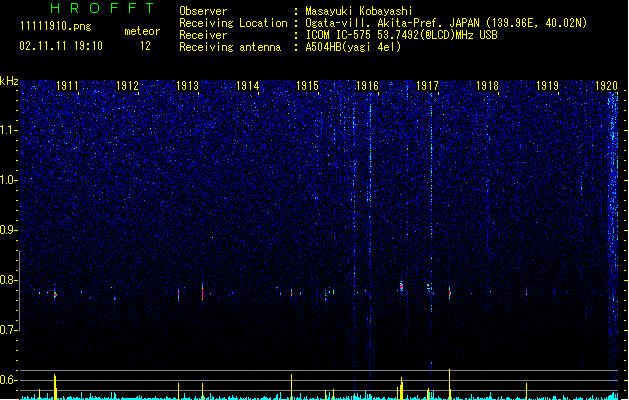This screenshot has width=629, height=400.
Task: Click the tallest yellow intensity spike after 1917
Action: (450, 384)
